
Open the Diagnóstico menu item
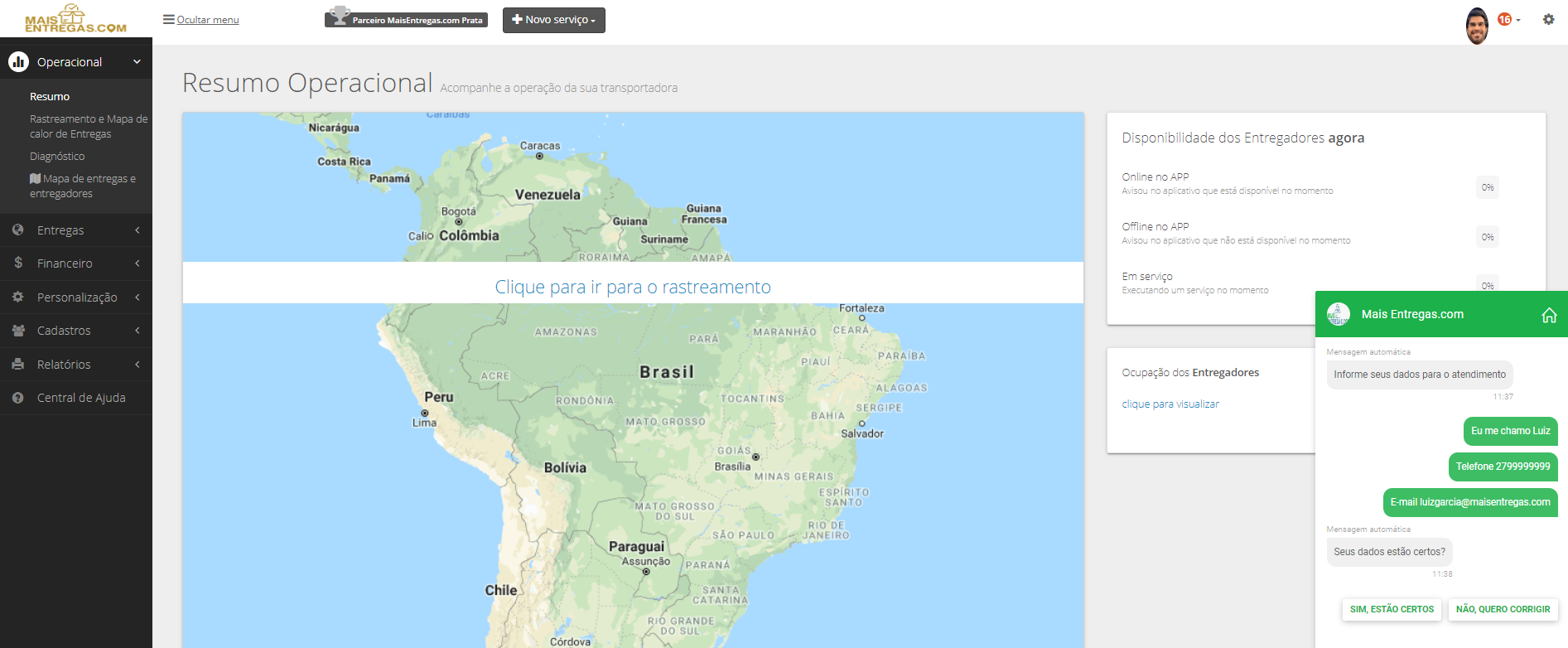(x=57, y=156)
